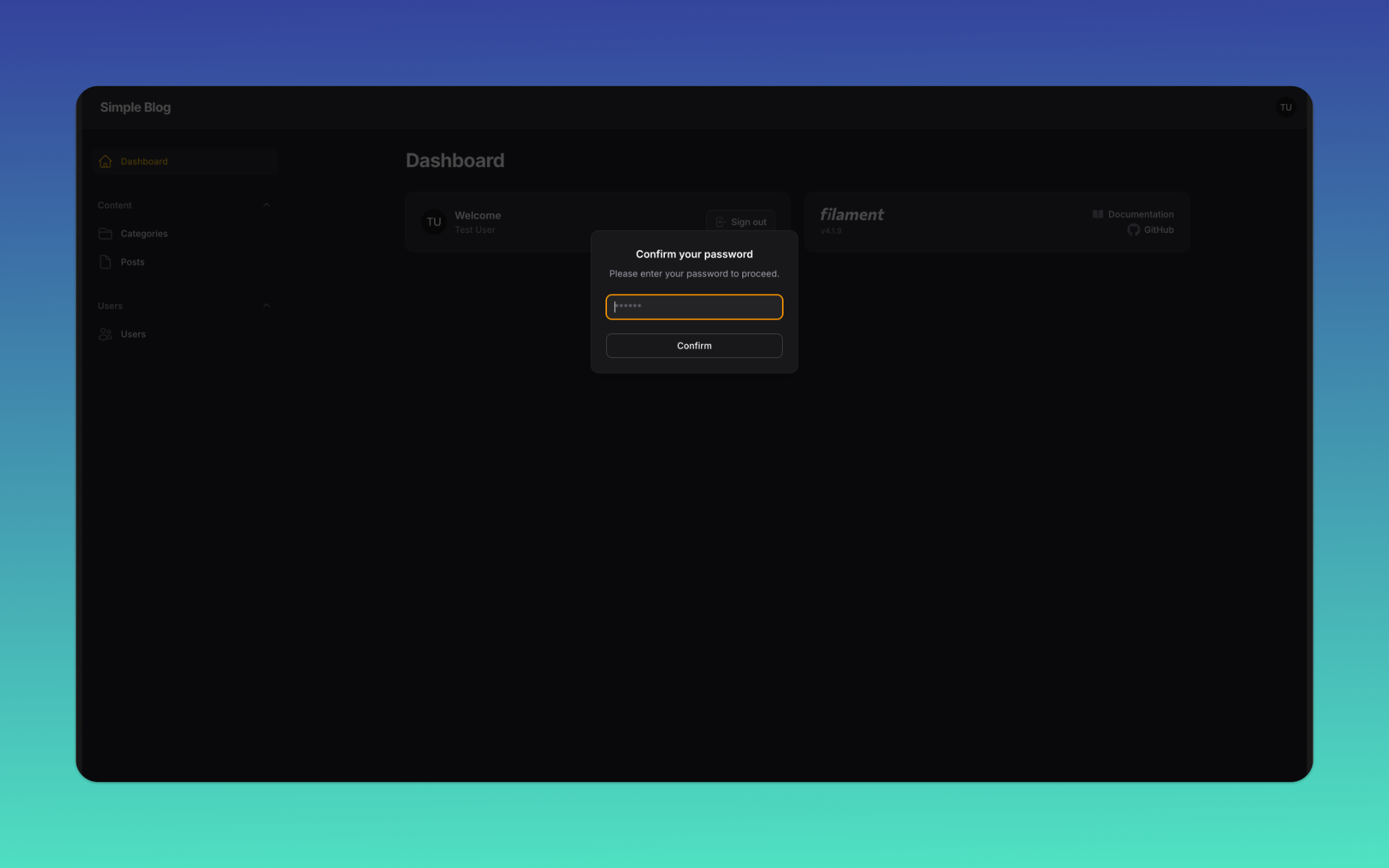Click the Simple Blog brand title
This screenshot has height=868, width=1389.
click(135, 107)
